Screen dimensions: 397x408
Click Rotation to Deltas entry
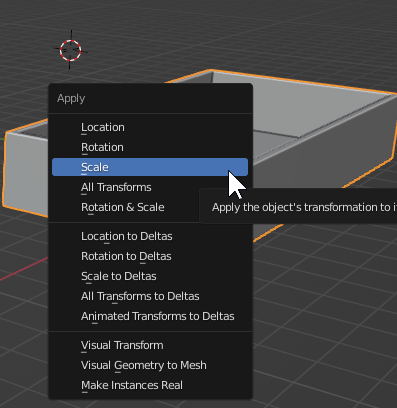pos(150,256)
